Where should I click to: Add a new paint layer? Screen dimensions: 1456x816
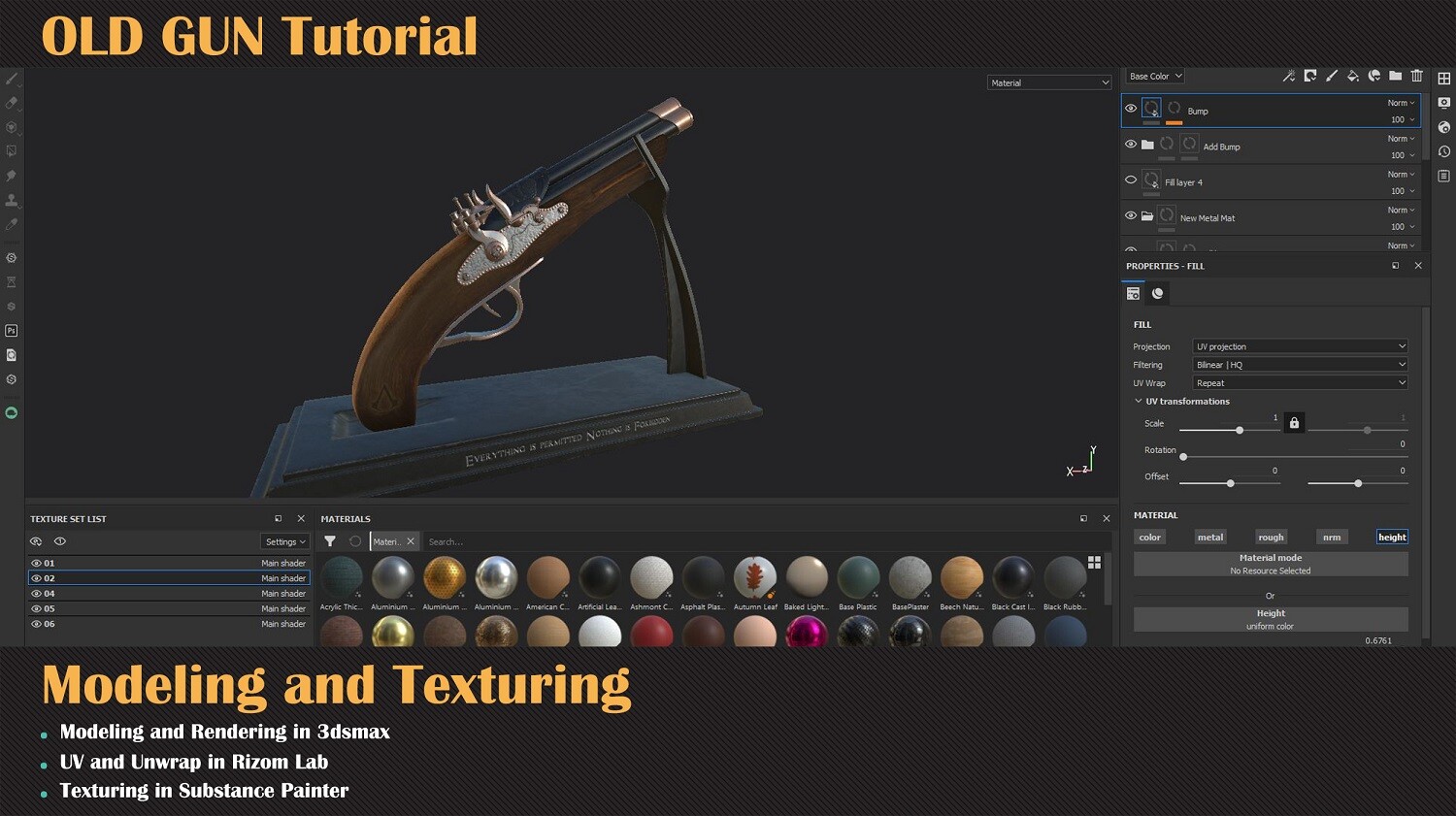tap(1332, 76)
